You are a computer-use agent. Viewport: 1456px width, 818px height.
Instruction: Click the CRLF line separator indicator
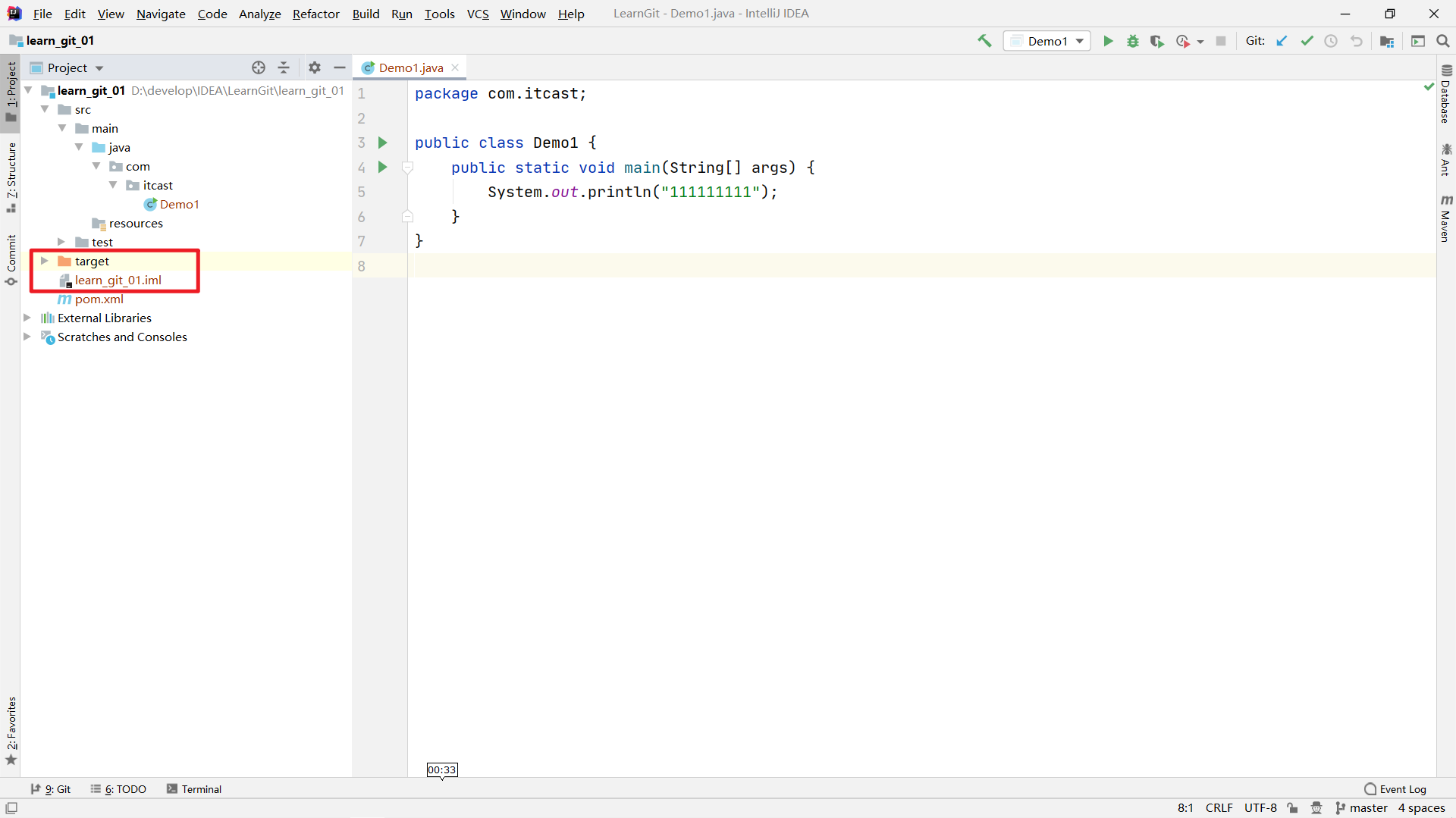tap(1219, 808)
